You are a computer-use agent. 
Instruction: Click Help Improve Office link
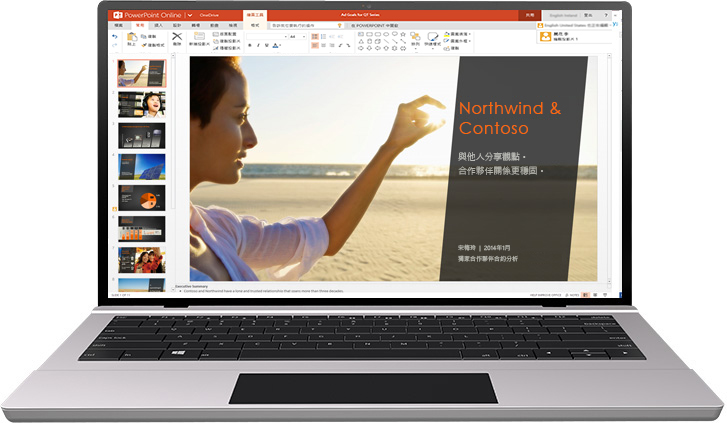546,295
